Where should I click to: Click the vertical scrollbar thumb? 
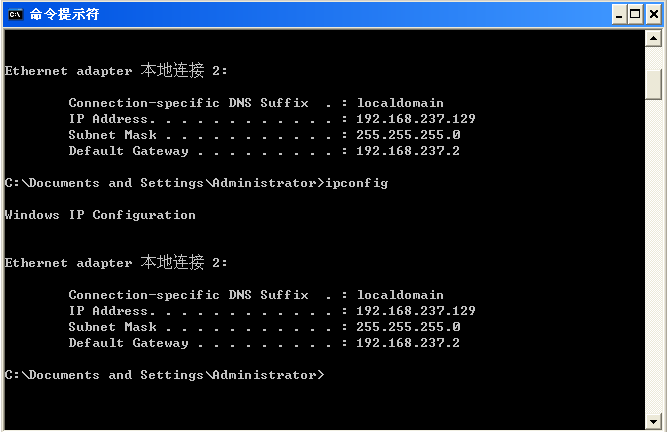(654, 84)
